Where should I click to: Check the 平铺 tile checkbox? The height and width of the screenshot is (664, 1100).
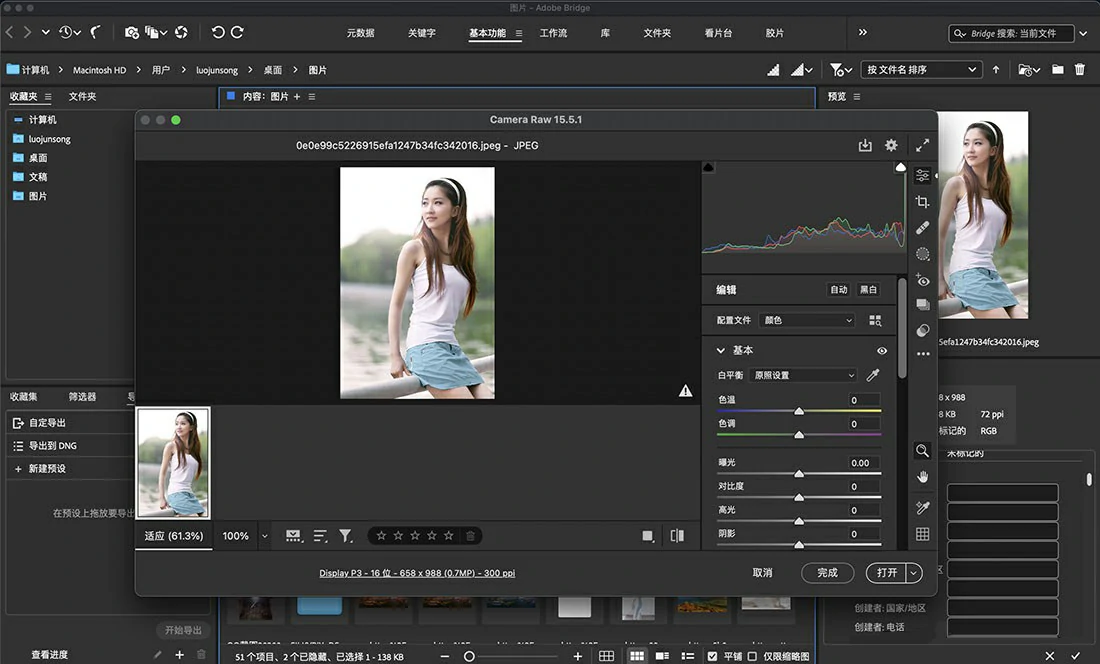click(x=713, y=656)
